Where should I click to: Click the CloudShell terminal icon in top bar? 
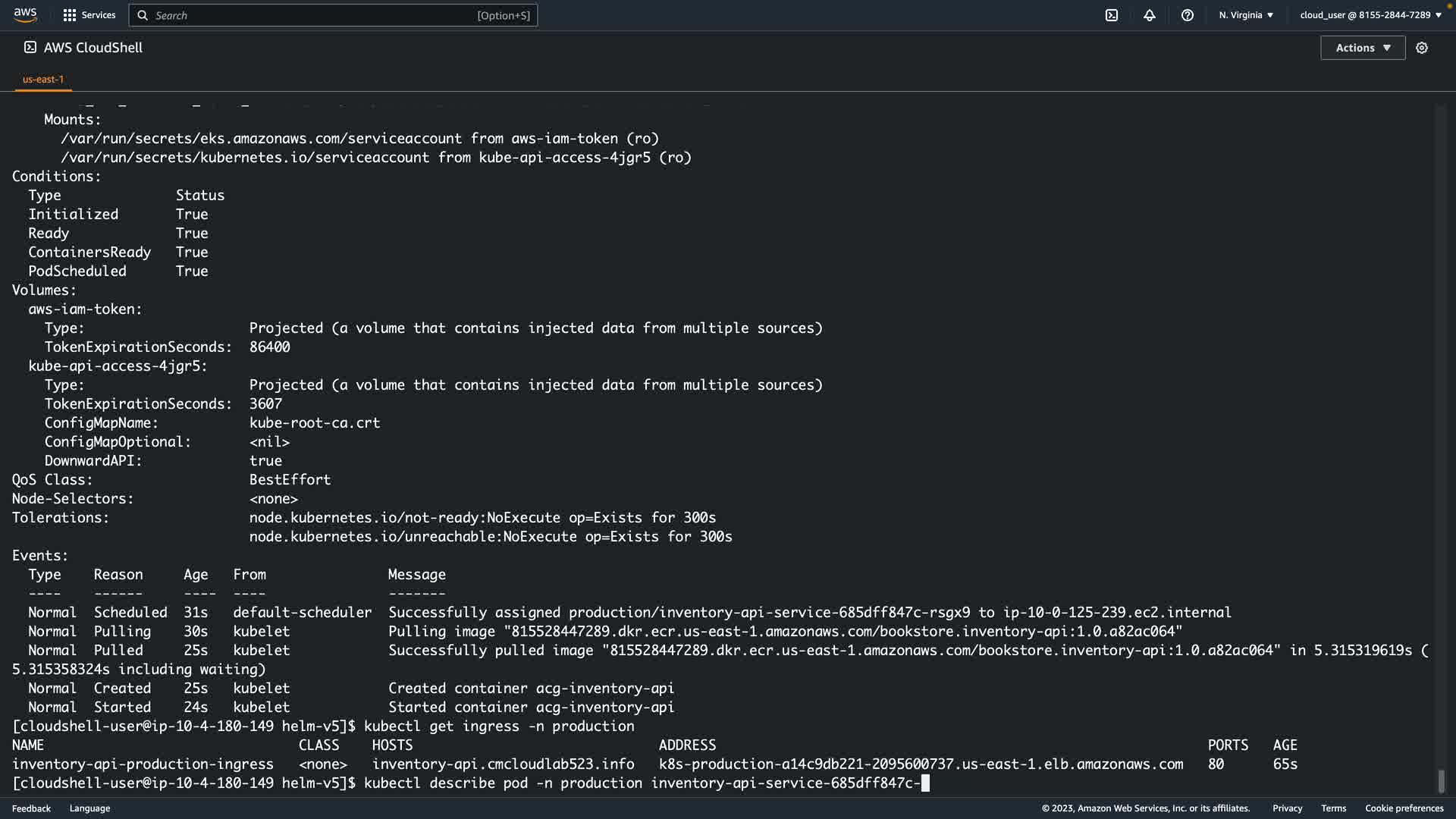pos(1112,15)
